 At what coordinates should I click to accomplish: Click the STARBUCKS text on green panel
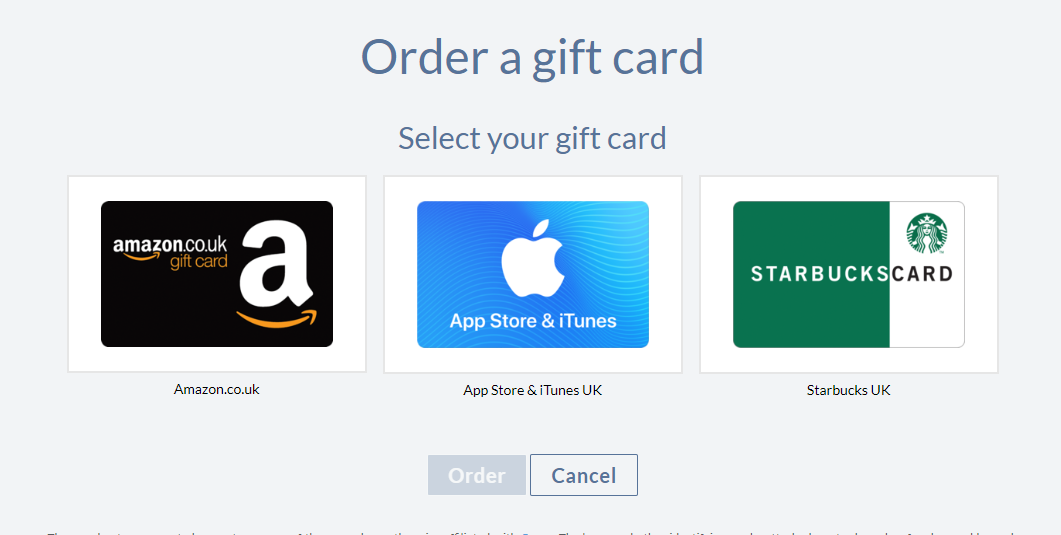[x=819, y=274]
